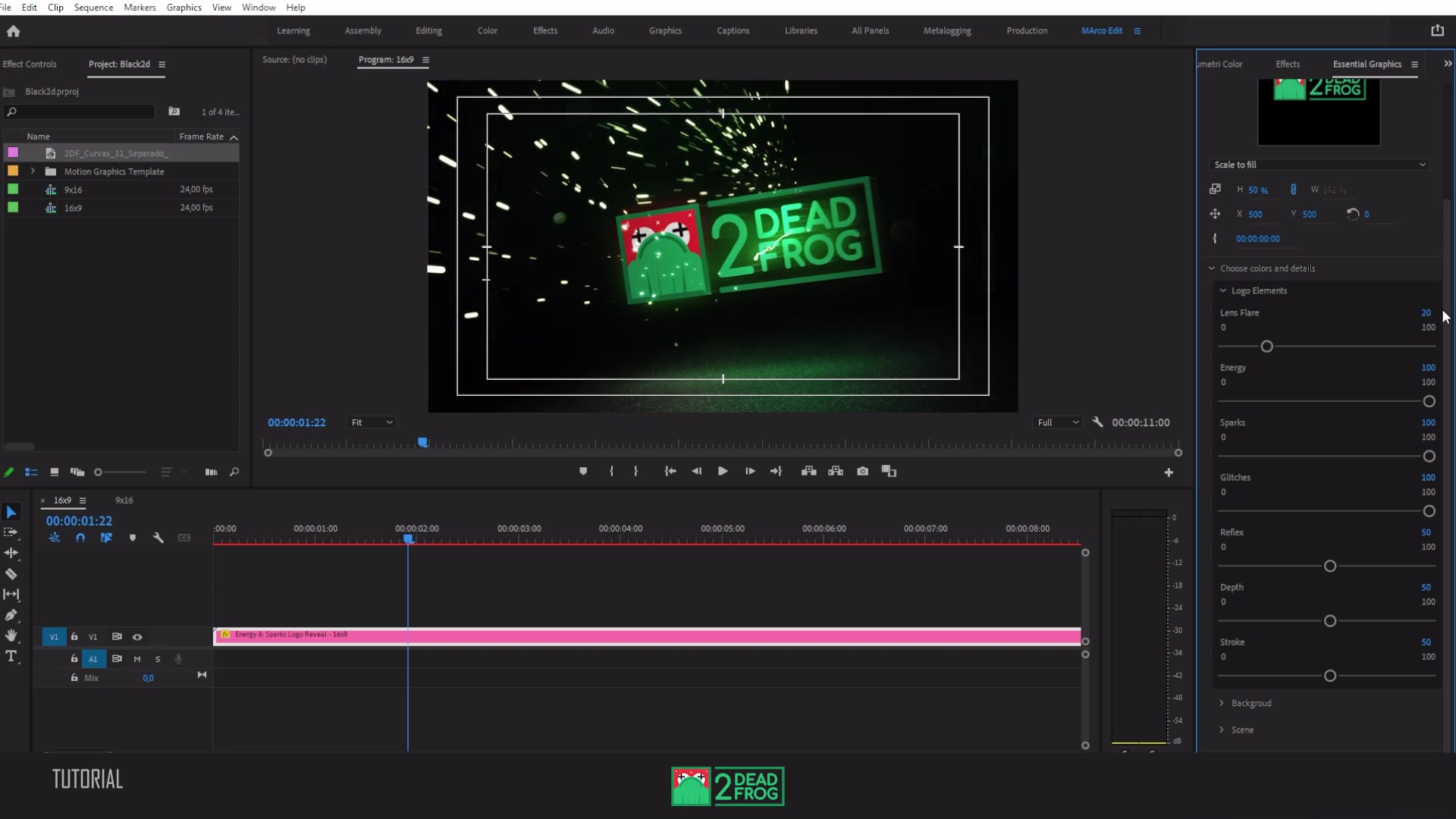This screenshot has width=1456, height=819.
Task: Adjust the Reflex slider handle
Action: tap(1329, 566)
